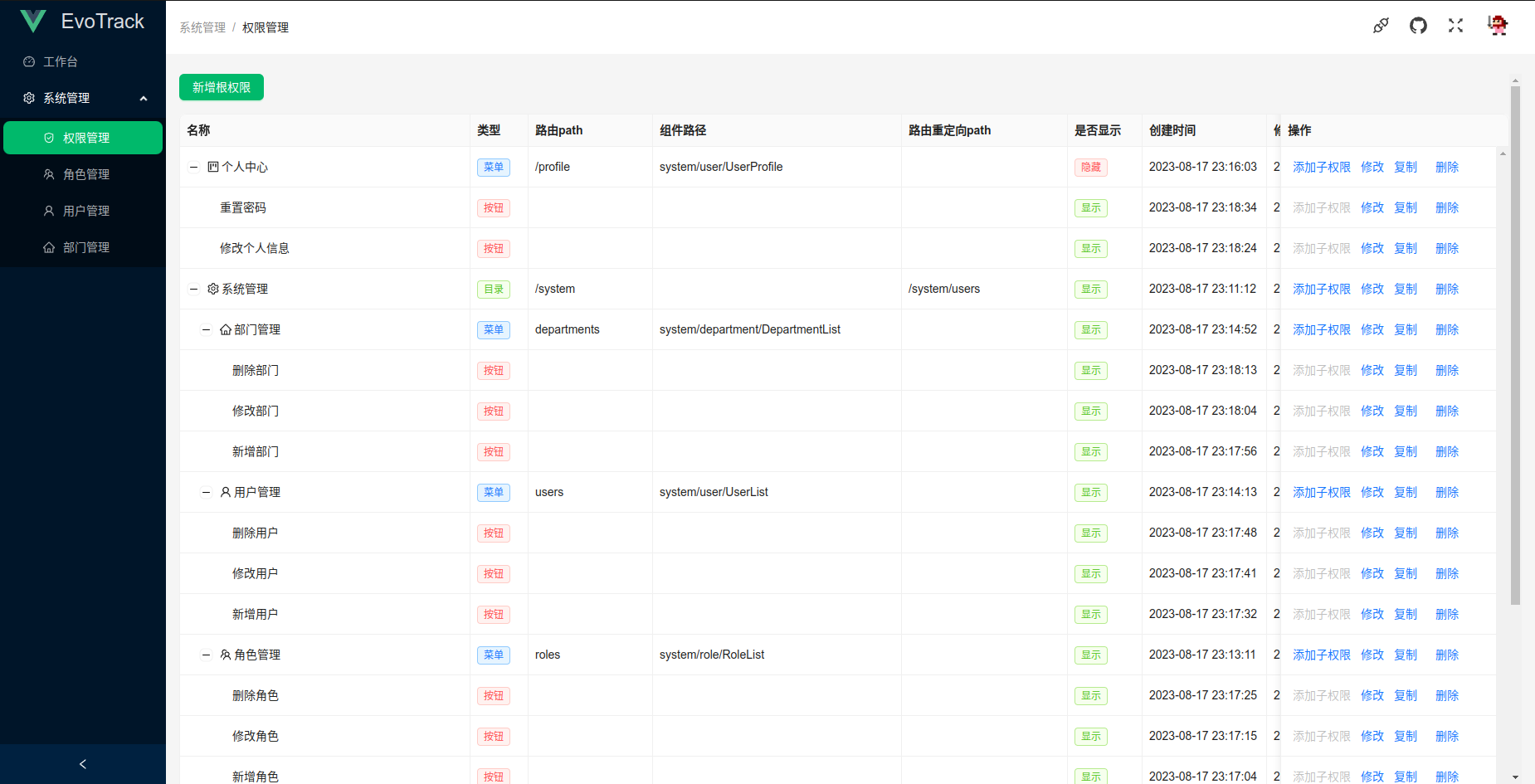Click 添加子权限 for 用户管理 row
Image resolution: width=1535 pixels, height=784 pixels.
tap(1321, 492)
